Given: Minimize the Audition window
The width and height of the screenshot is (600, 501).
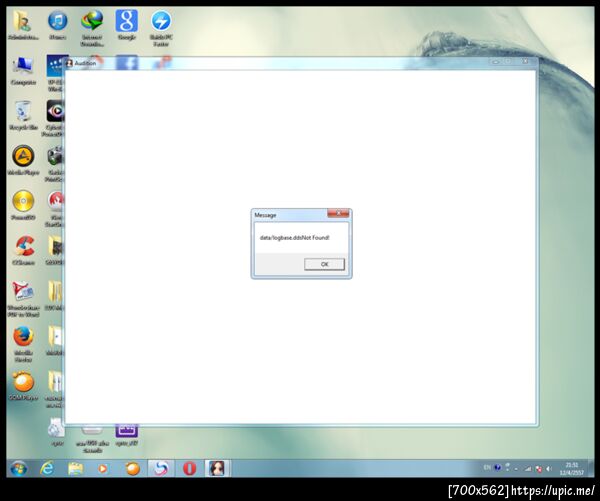Looking at the screenshot, I should (x=495, y=61).
